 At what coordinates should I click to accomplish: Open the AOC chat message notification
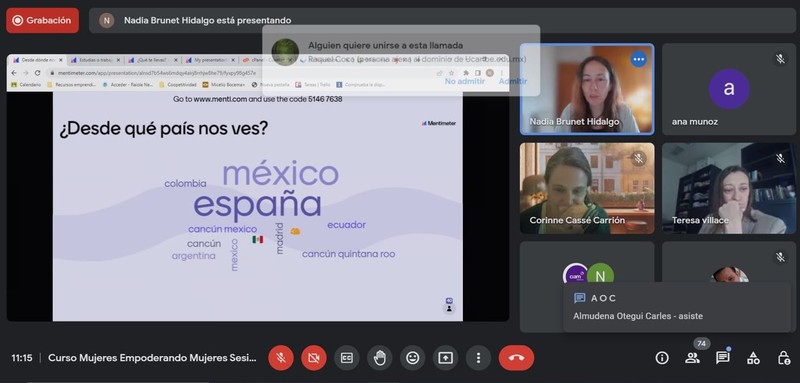point(677,307)
